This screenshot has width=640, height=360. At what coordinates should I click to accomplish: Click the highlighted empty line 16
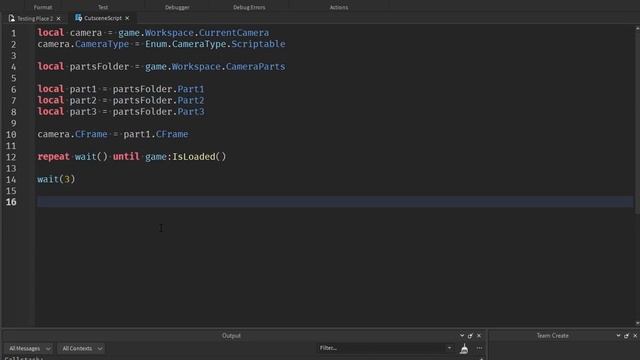tap(335, 202)
